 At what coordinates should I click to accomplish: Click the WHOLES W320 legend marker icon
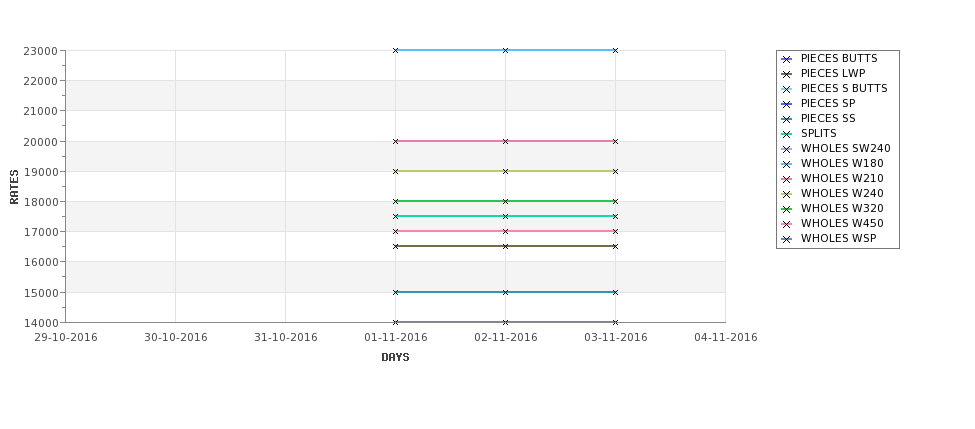tap(787, 210)
